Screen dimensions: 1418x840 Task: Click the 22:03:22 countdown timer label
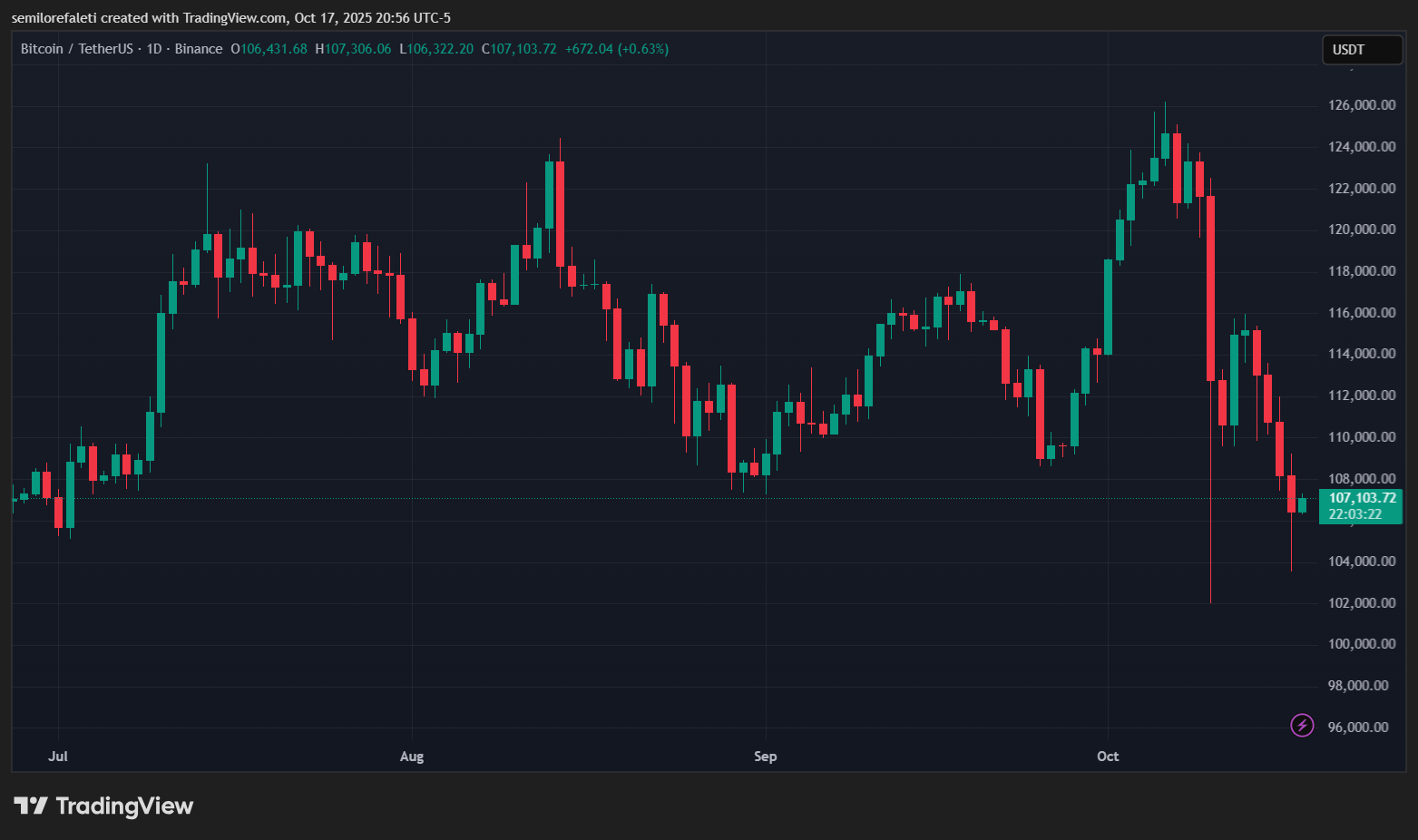click(1355, 514)
